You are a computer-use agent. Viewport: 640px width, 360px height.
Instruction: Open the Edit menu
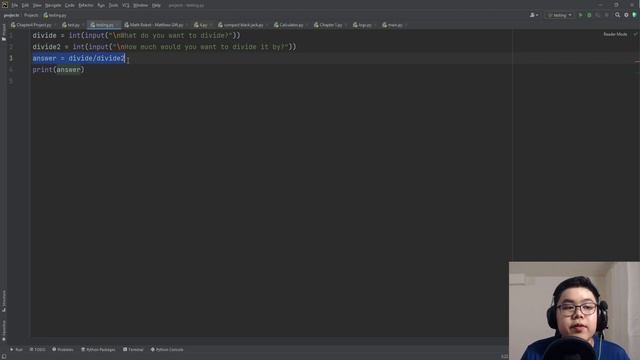coord(25,5)
